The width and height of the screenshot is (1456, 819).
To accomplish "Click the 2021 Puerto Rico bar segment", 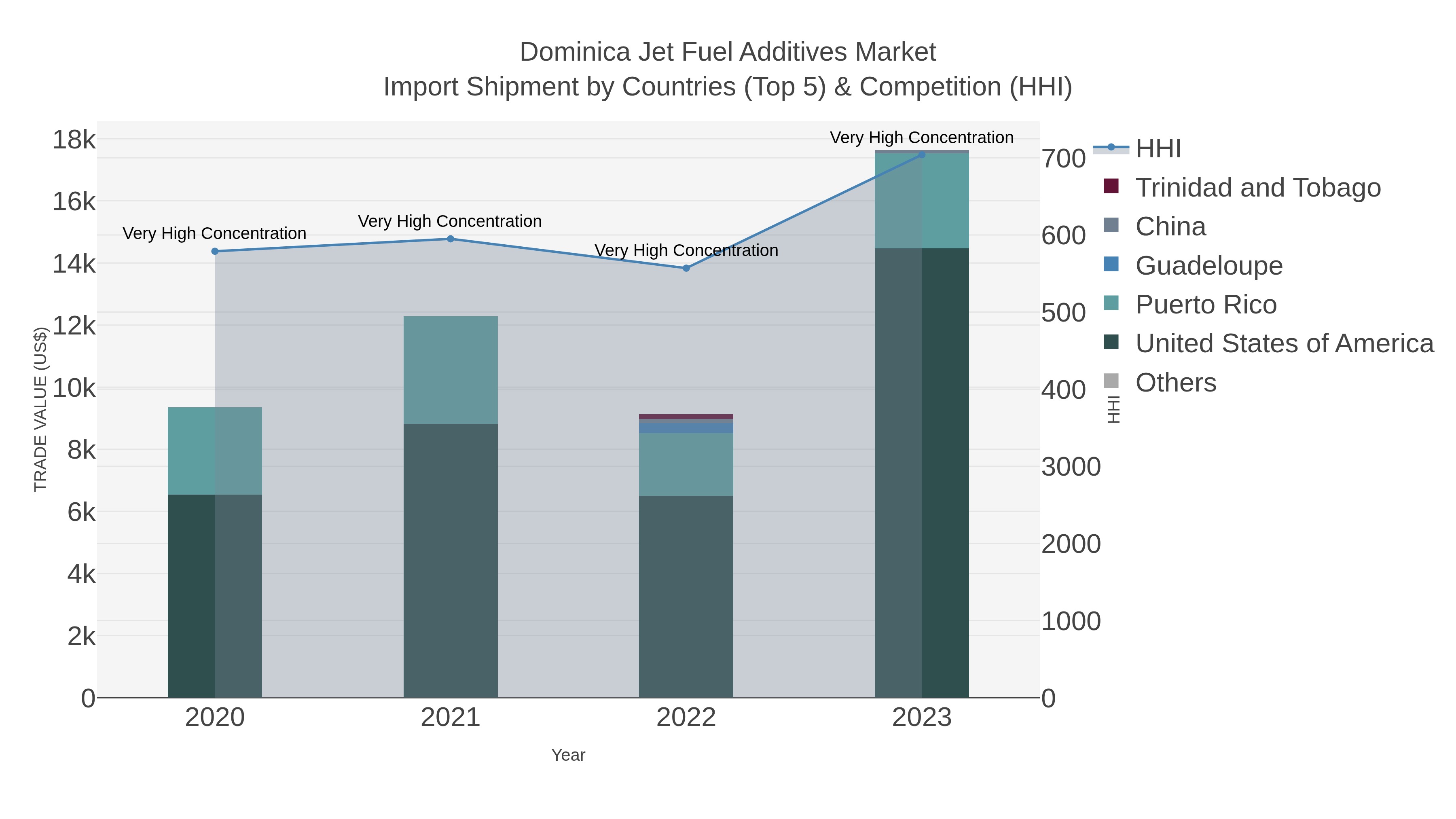I will tap(451, 370).
